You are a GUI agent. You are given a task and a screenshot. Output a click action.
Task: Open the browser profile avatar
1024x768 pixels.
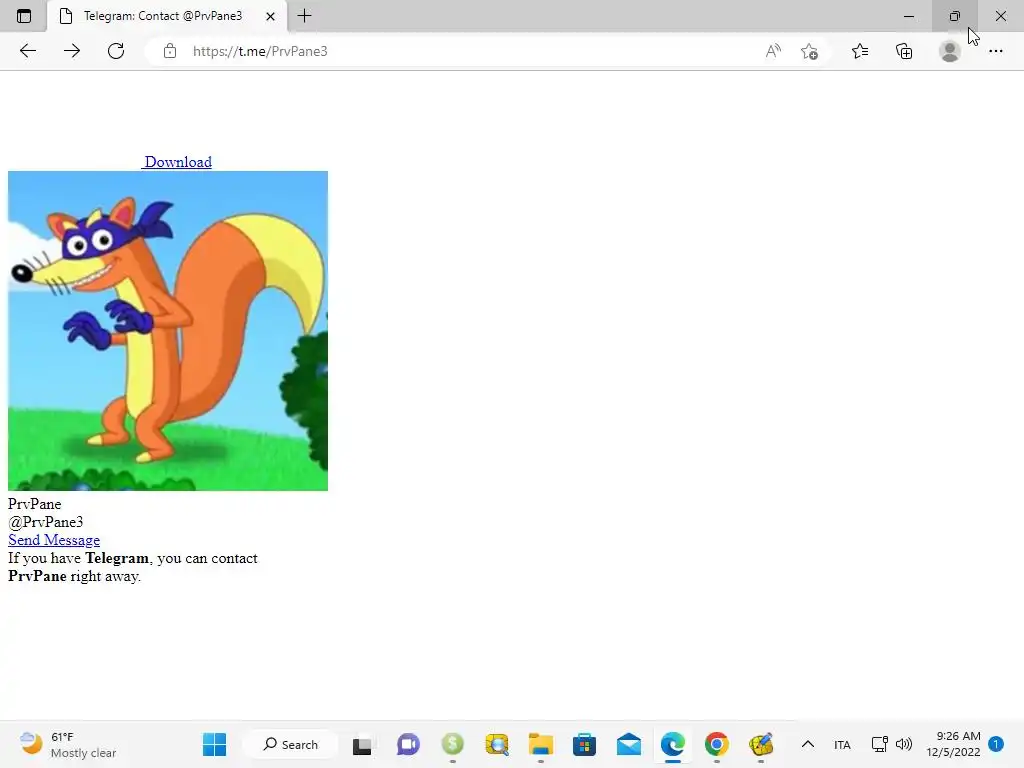pyautogui.click(x=950, y=51)
